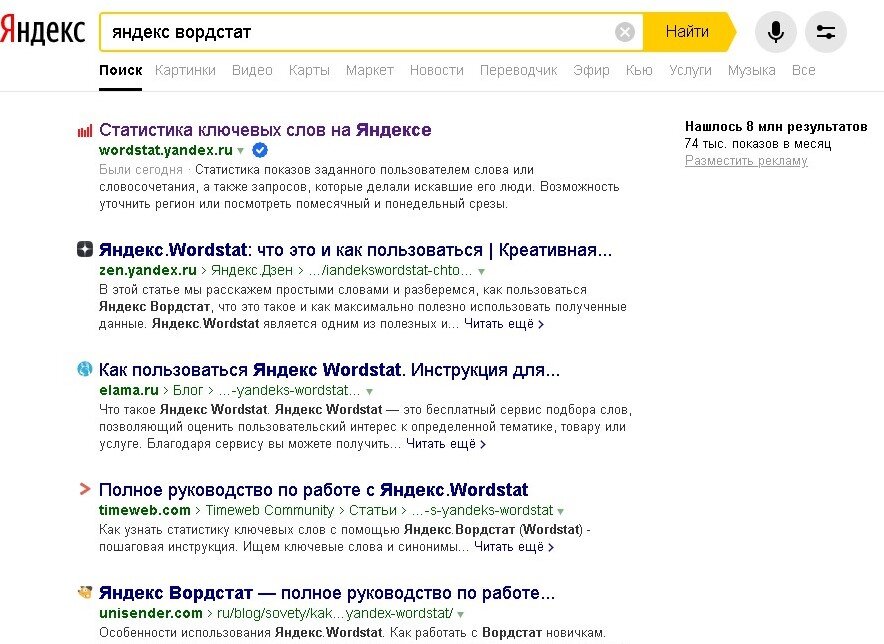Open the Эфир tab

(x=591, y=70)
